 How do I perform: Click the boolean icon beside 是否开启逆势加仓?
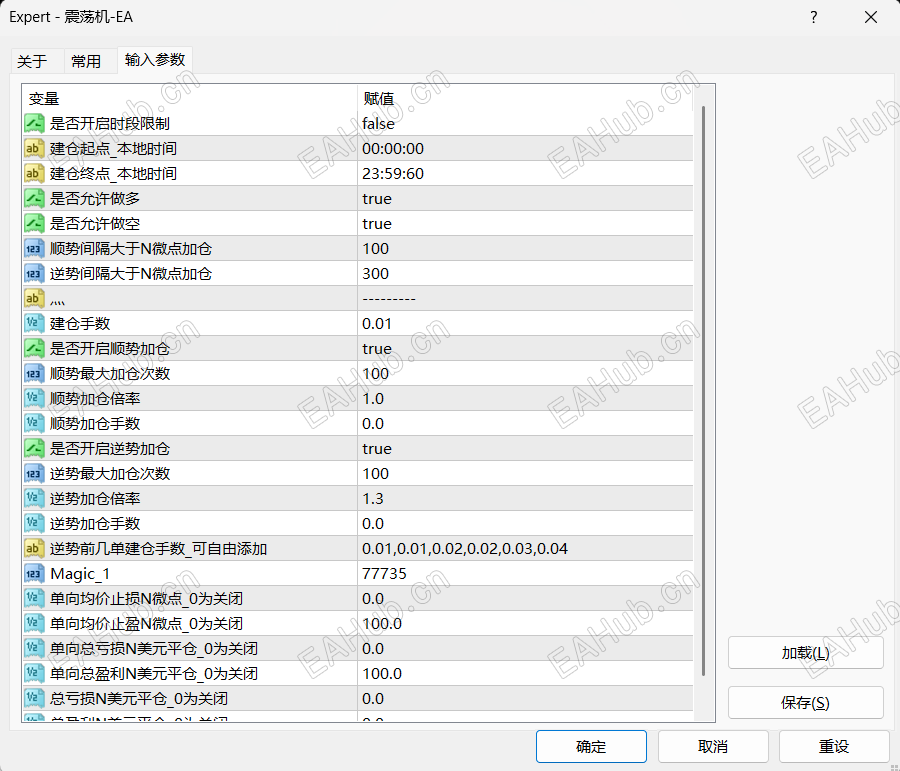click(34, 448)
